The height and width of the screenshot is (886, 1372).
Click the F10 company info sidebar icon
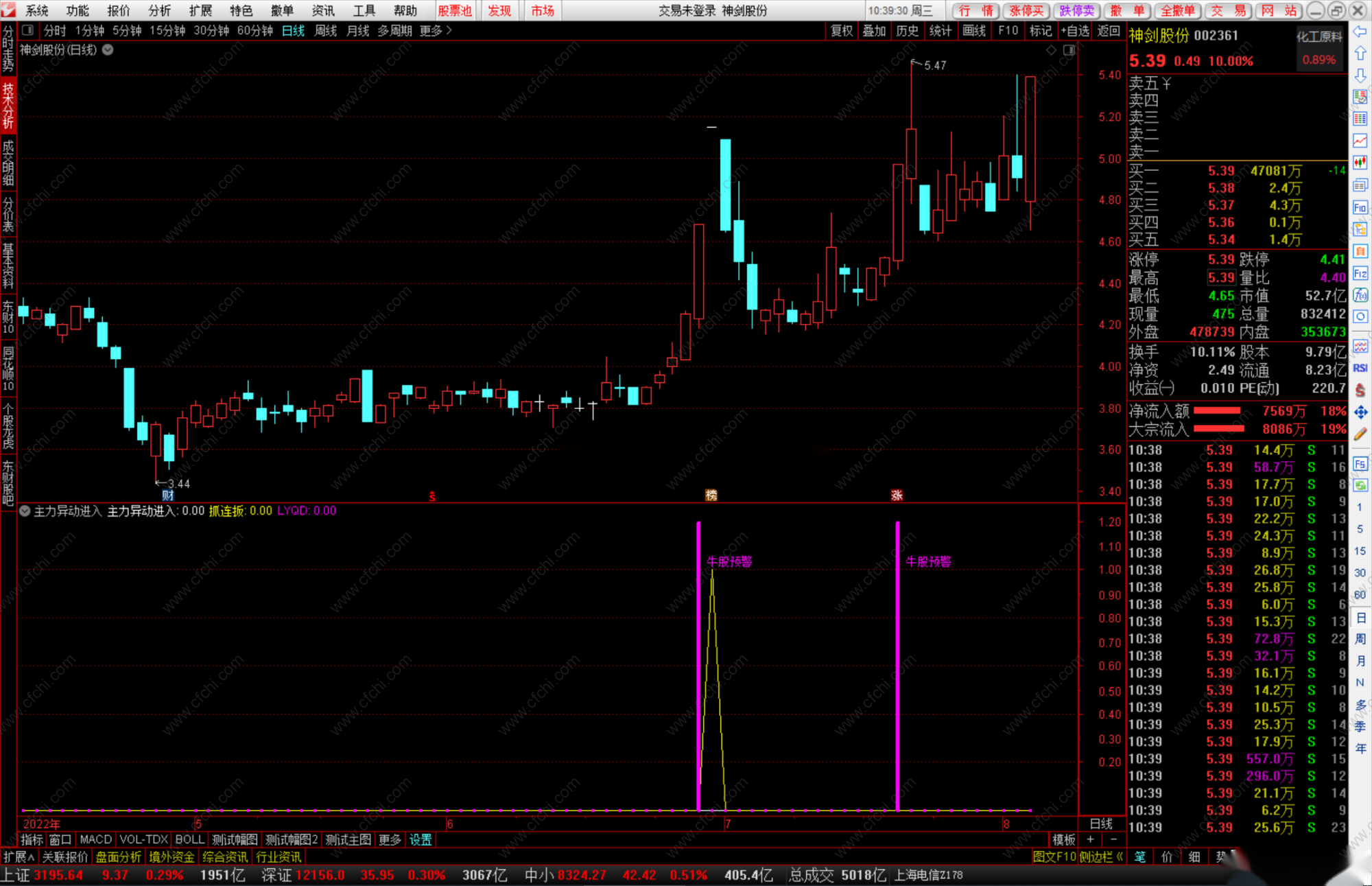point(1360,207)
